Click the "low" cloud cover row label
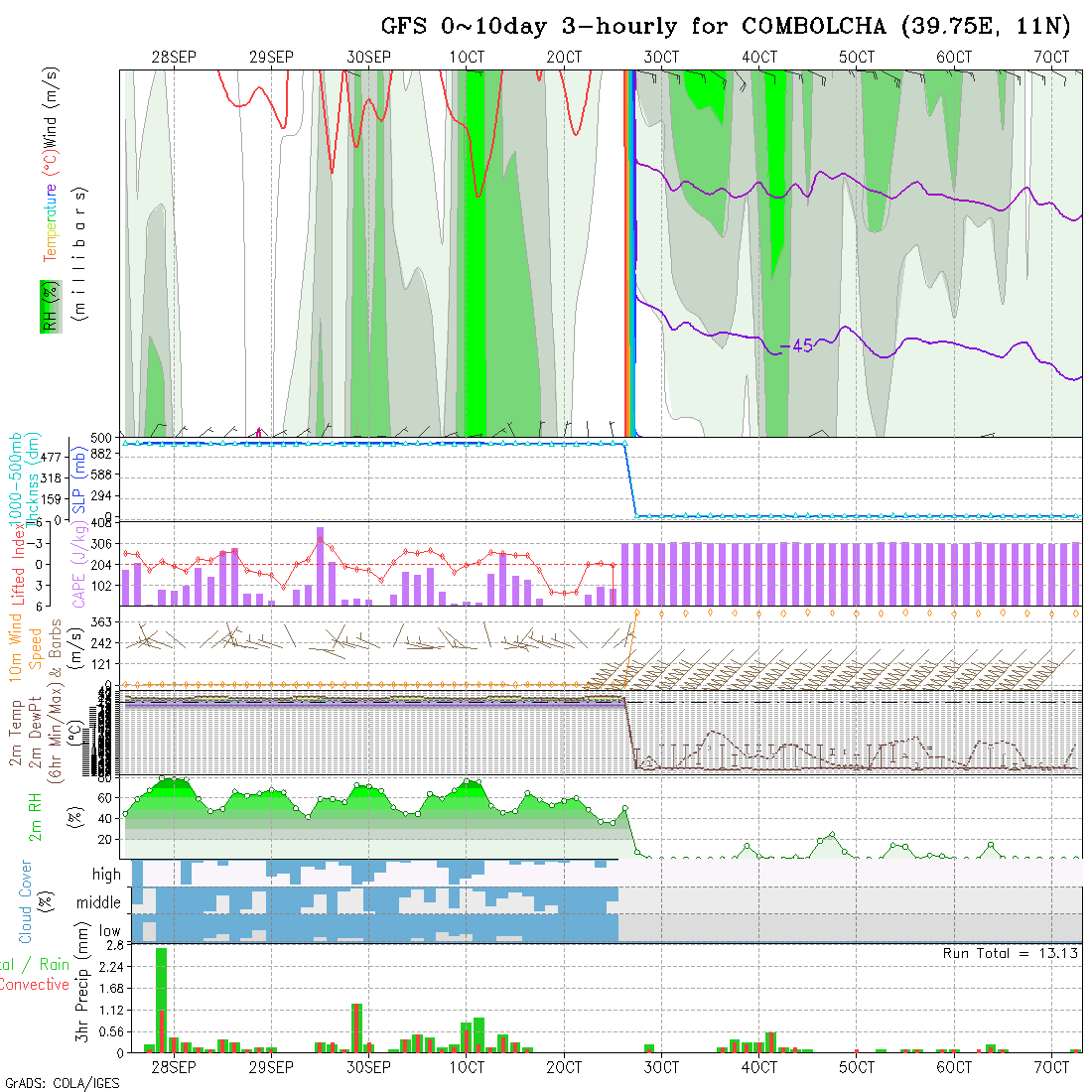This screenshot has width=1092, height=1092. pos(109,931)
